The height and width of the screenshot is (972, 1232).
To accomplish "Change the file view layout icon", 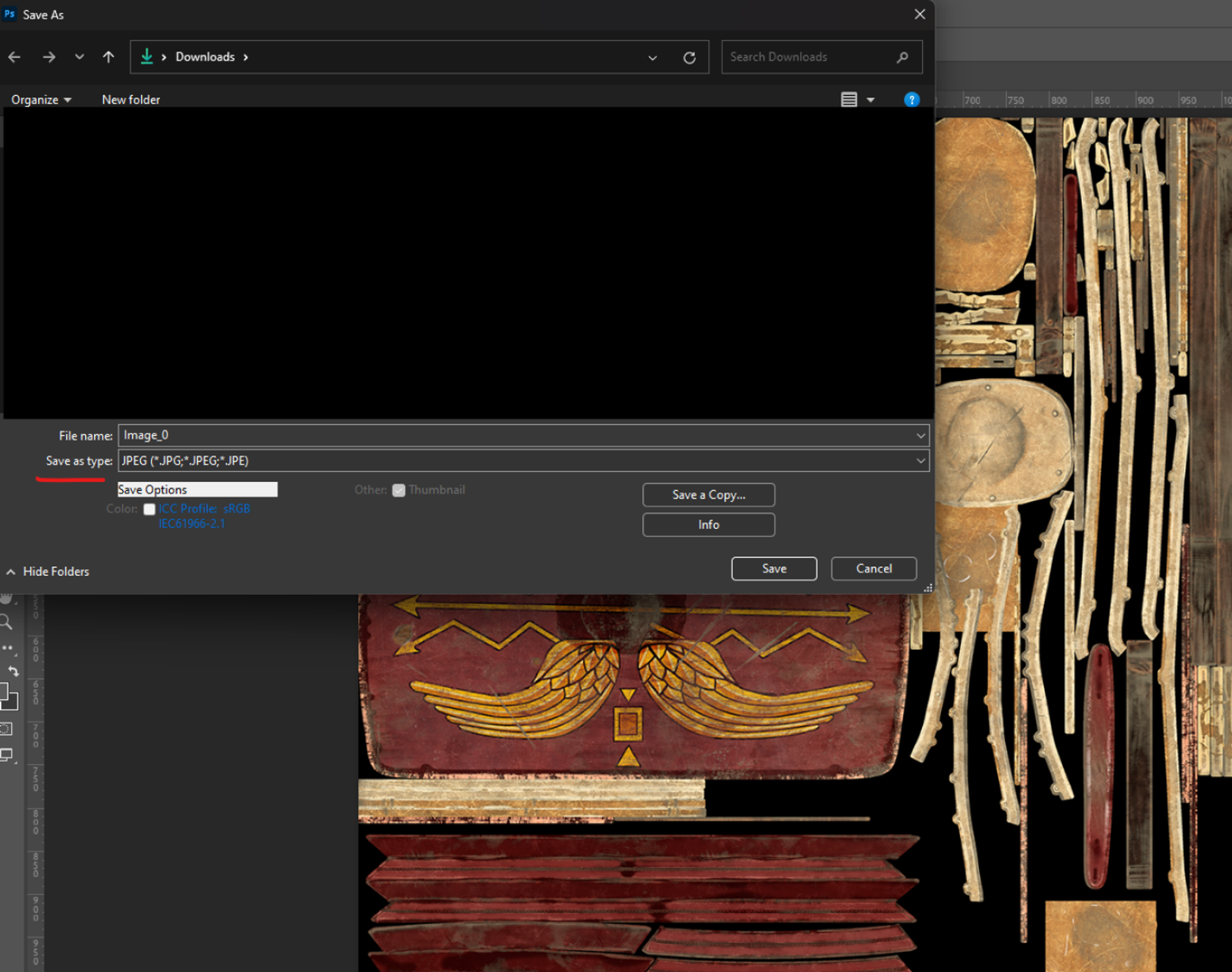I will 849,100.
